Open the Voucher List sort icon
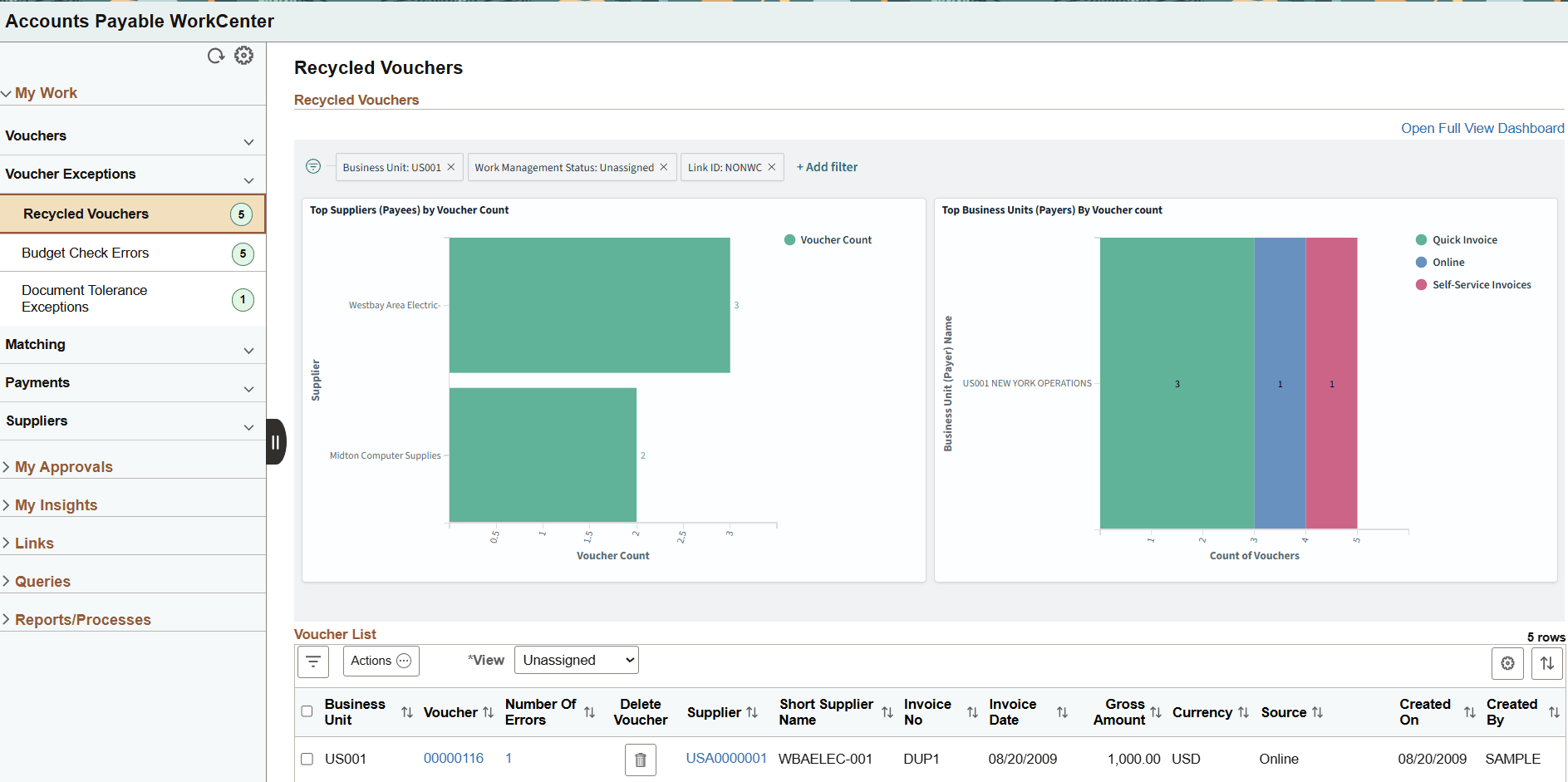The height and width of the screenshot is (782, 1568). (1546, 663)
